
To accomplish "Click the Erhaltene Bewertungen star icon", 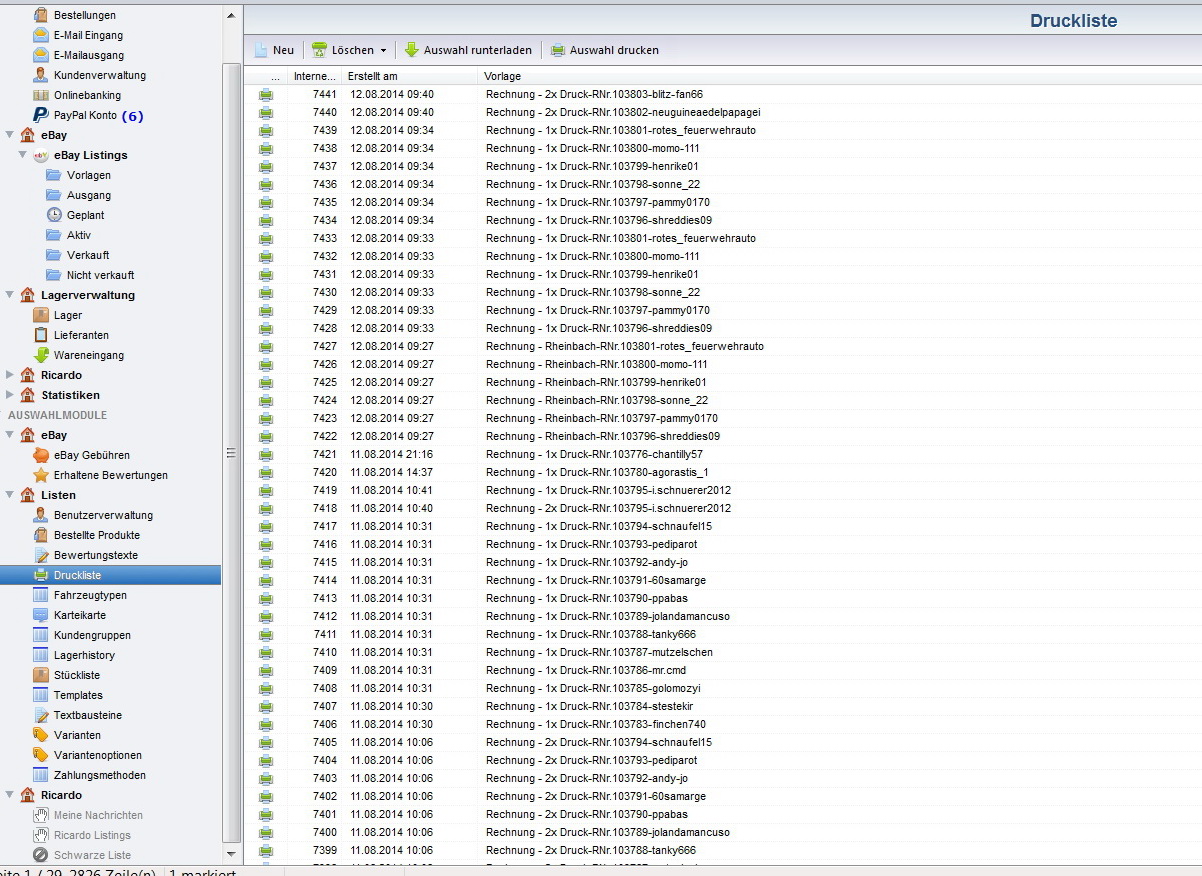I will click(41, 475).
